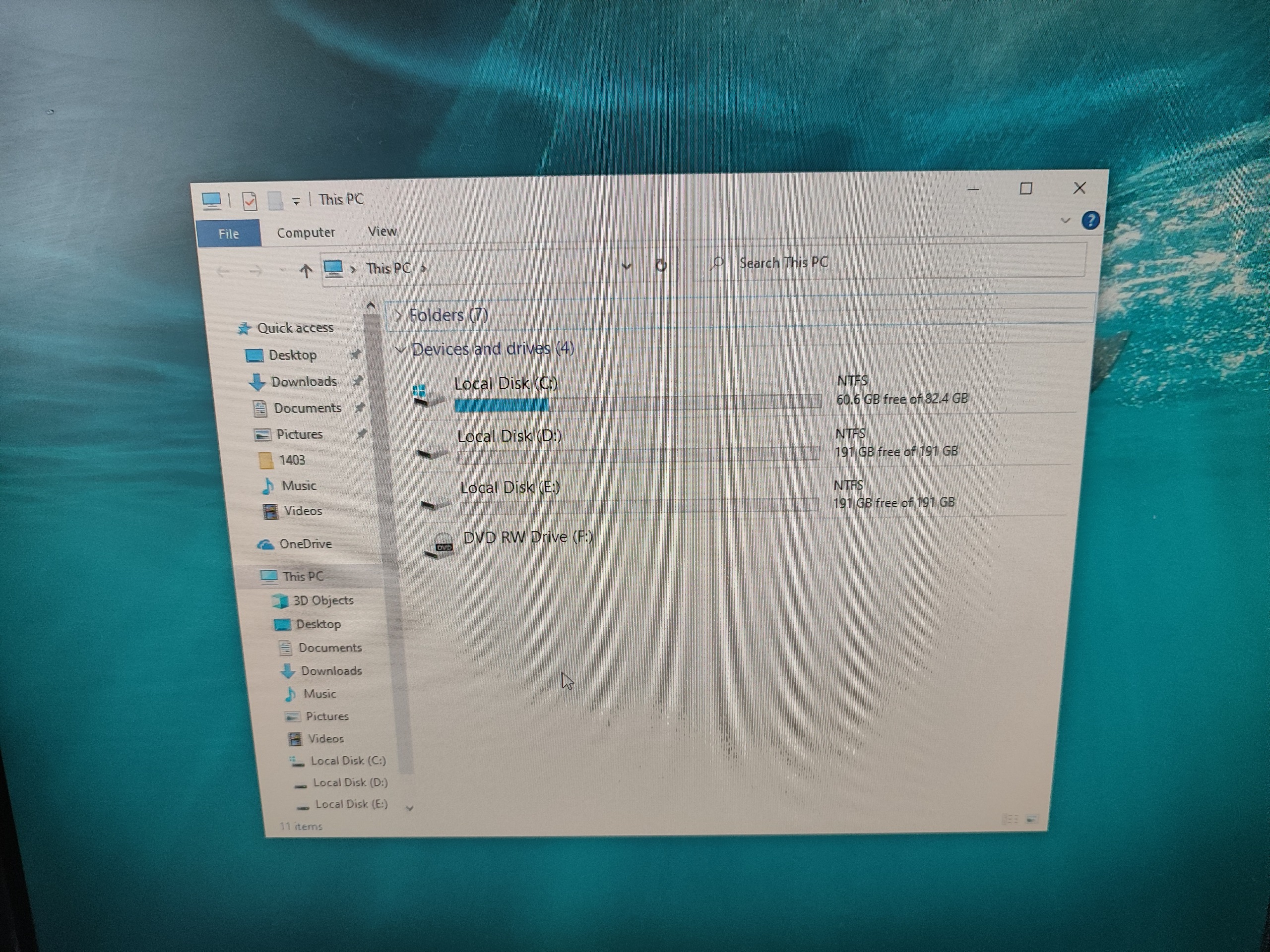Open the Customize Quick Access Toolbar dropdown
Viewport: 1270px width, 952px height.
pos(296,201)
